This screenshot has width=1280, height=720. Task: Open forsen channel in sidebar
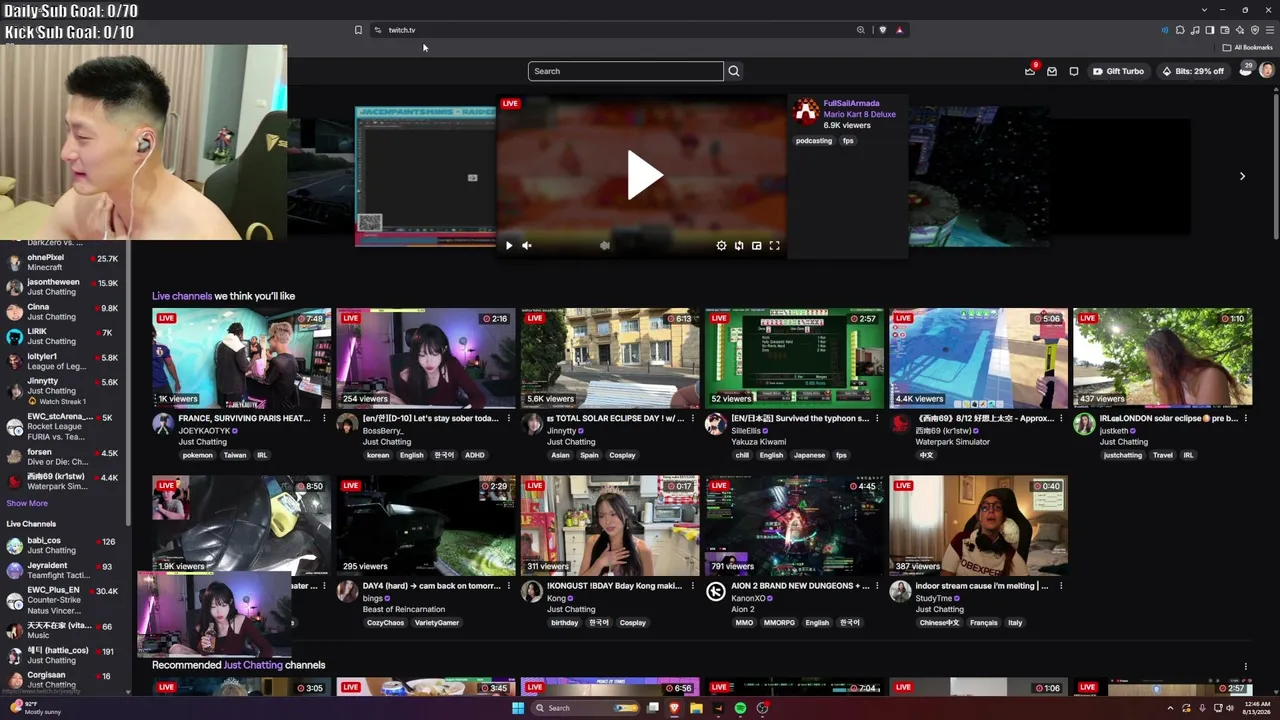63,457
